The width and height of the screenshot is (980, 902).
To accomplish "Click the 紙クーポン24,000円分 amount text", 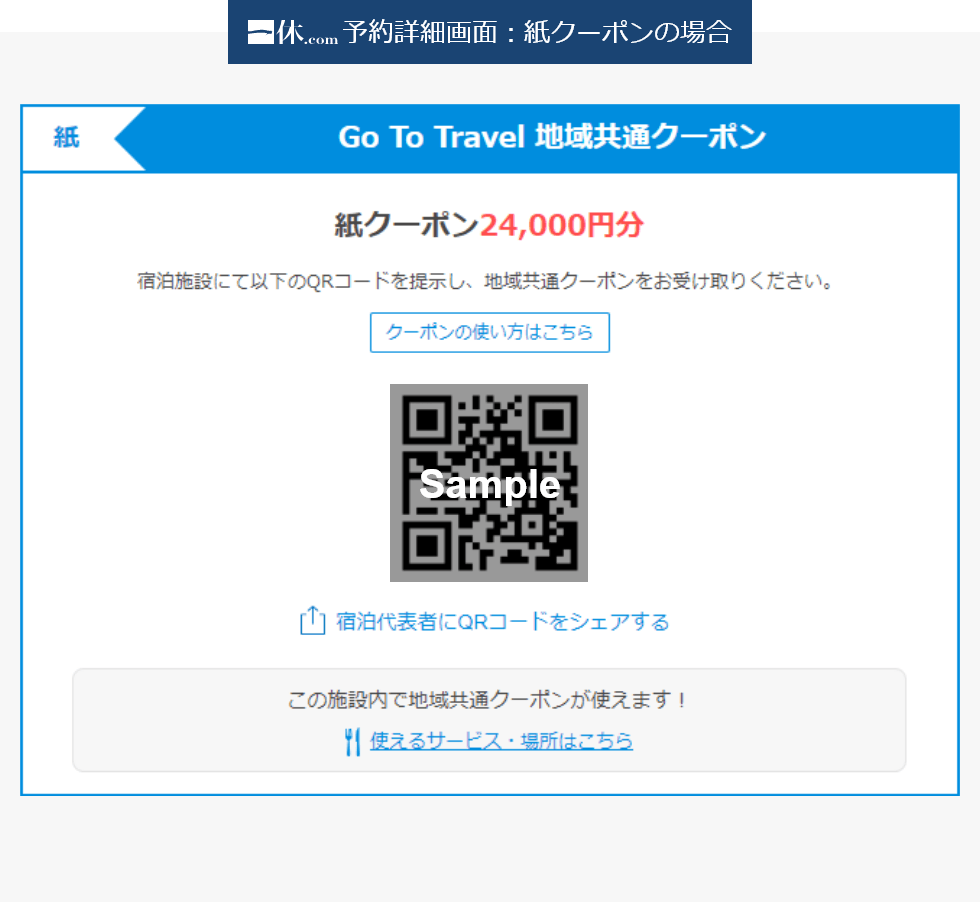I will click(489, 224).
